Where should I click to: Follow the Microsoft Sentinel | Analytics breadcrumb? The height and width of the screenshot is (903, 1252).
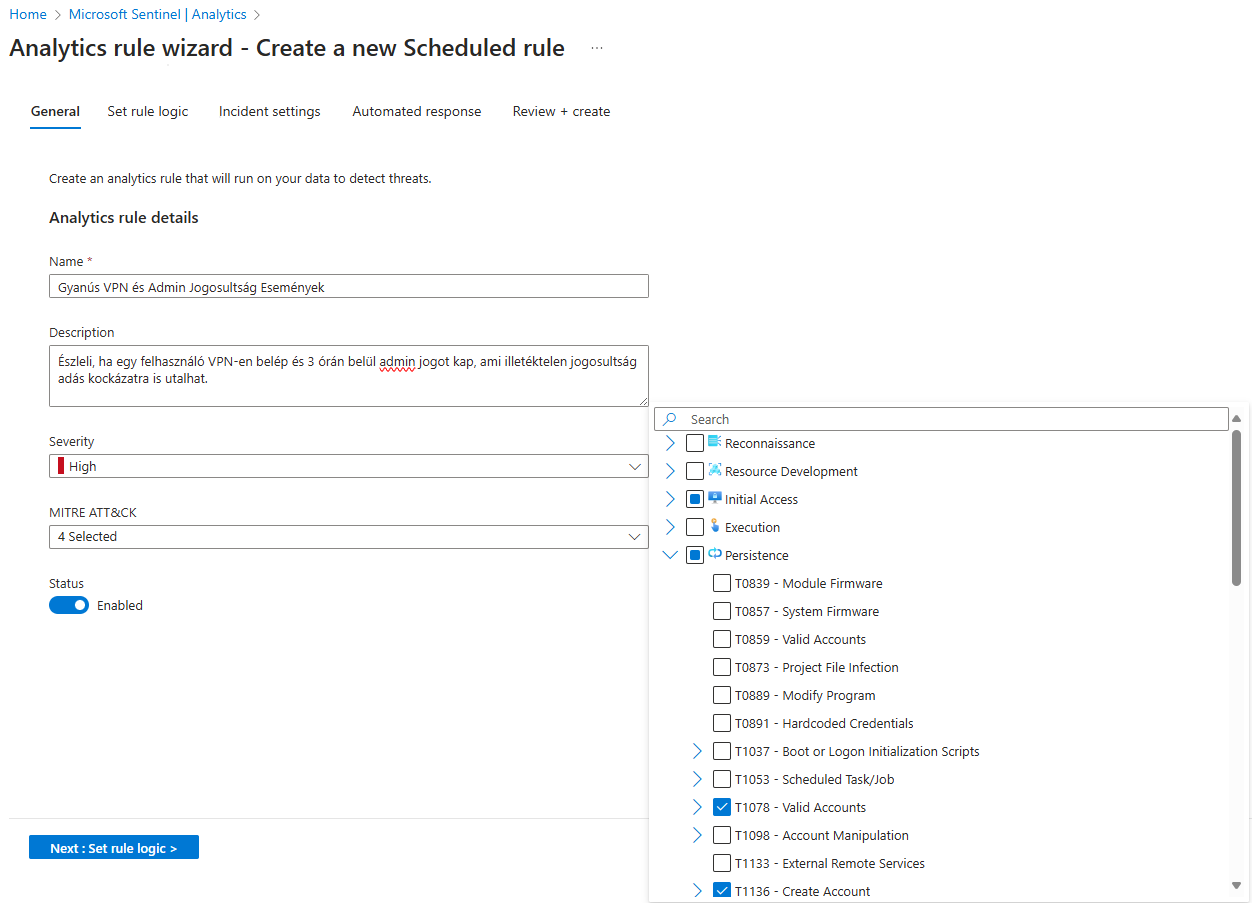[158, 15]
